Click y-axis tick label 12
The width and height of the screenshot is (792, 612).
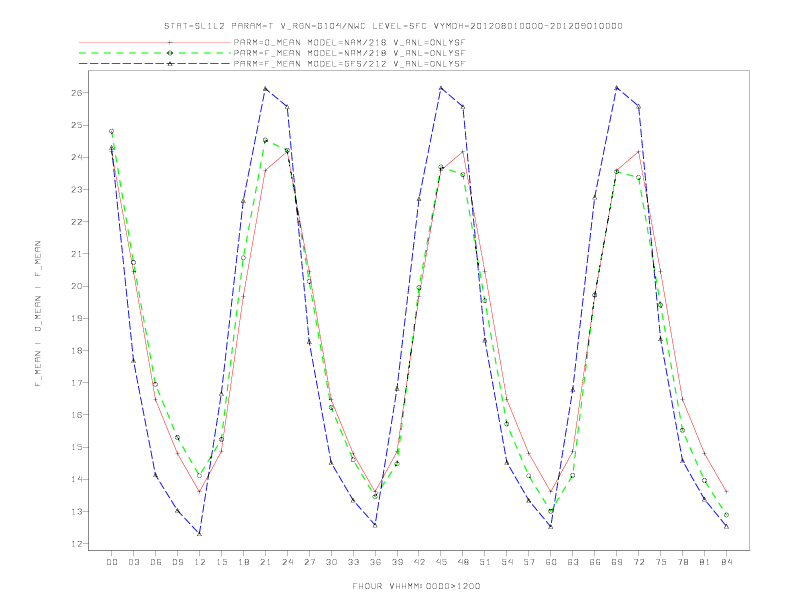(76, 544)
